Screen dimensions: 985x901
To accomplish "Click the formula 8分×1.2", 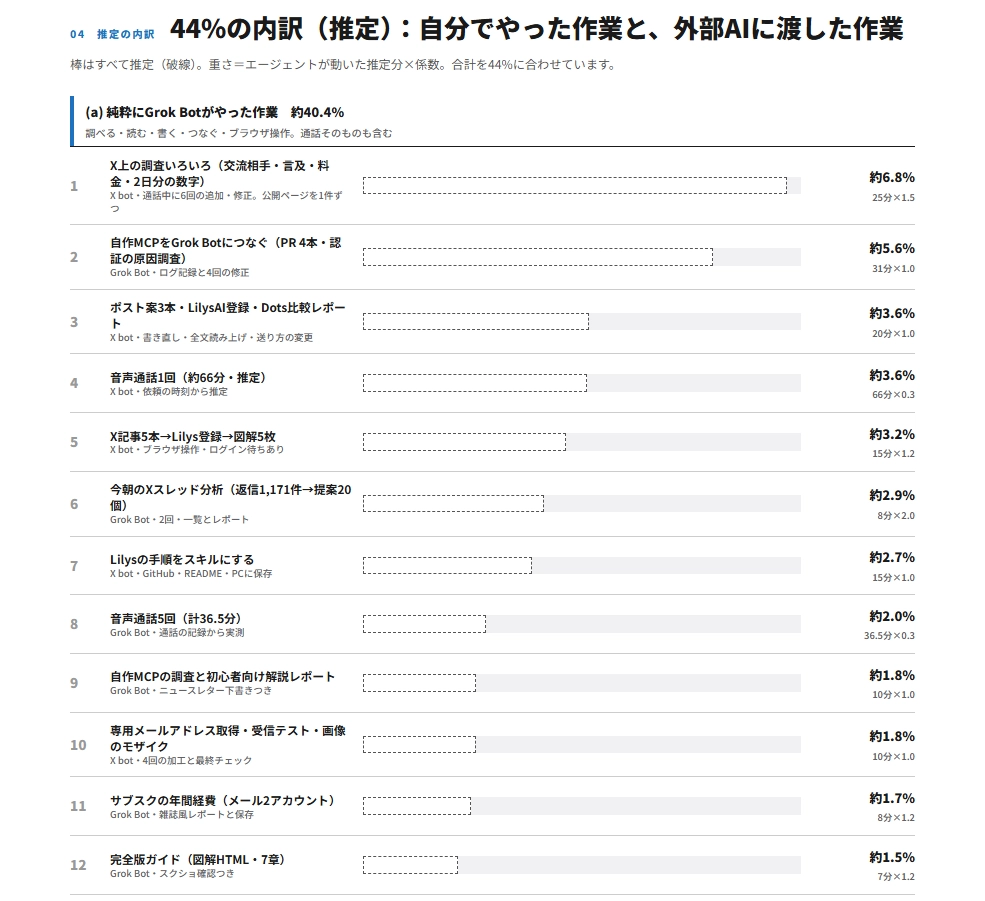I will pos(896,818).
